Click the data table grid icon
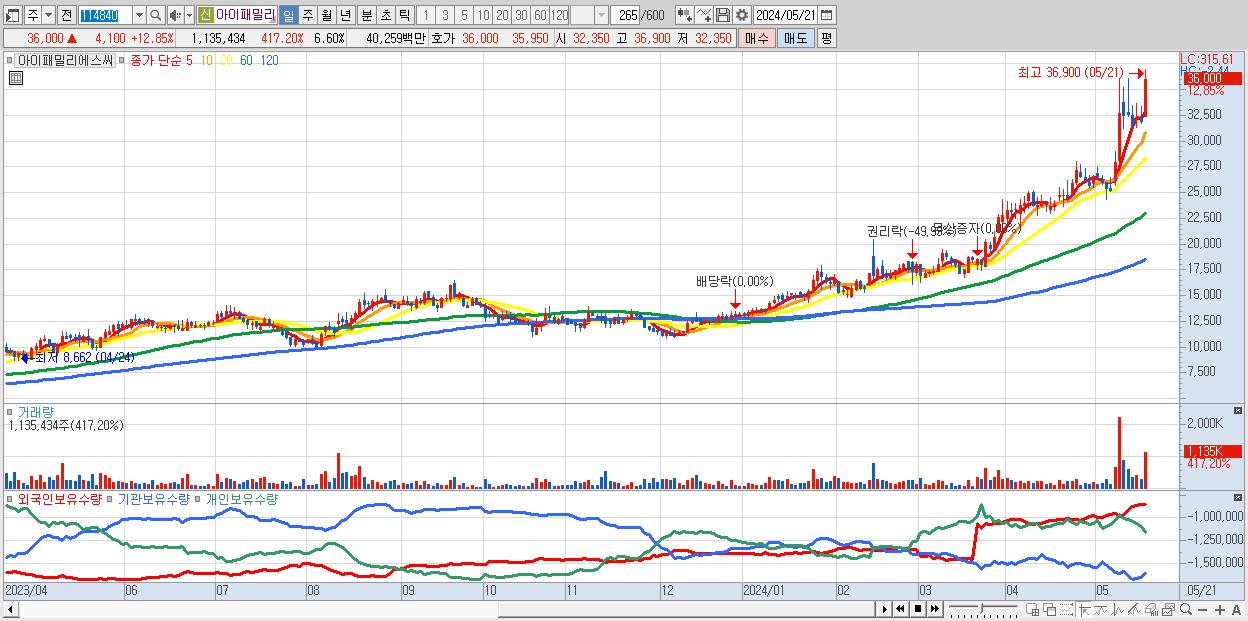Screen dimensions: 1248x621 (15, 76)
